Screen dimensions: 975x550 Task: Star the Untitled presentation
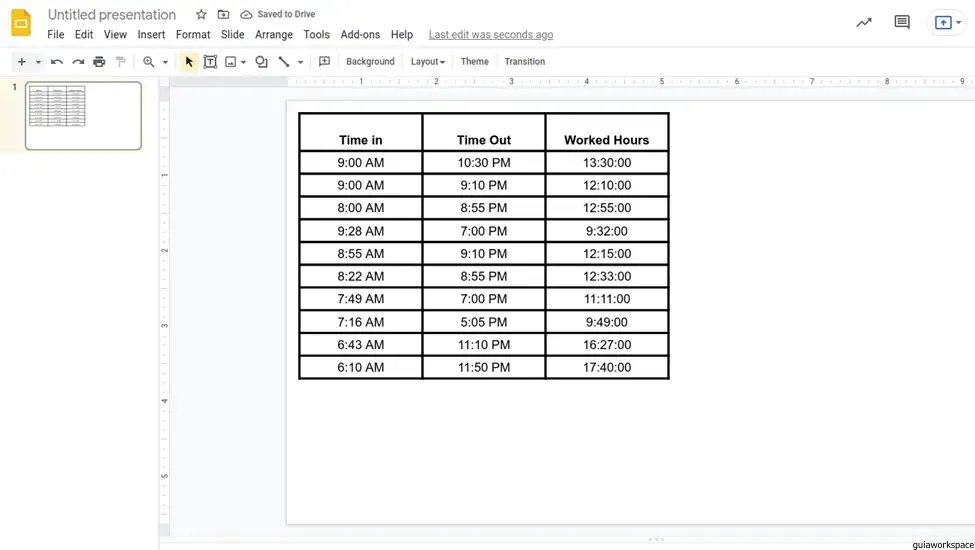coord(201,14)
